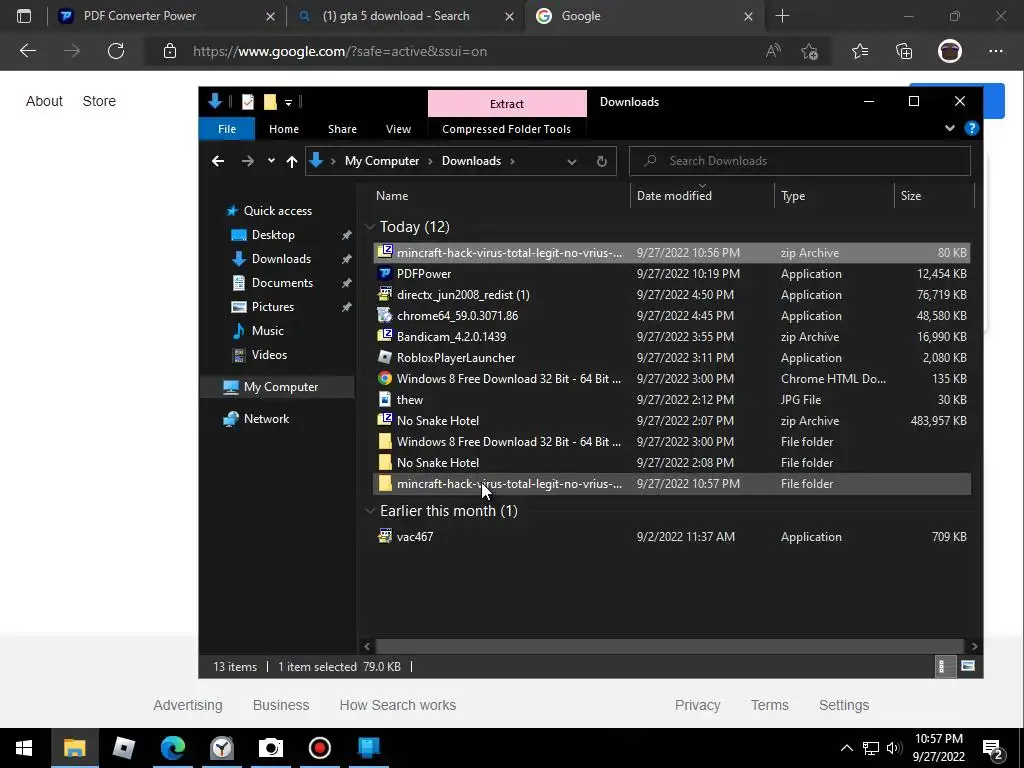
Task: Open Music in the navigation pane
Action: pyautogui.click(x=268, y=330)
